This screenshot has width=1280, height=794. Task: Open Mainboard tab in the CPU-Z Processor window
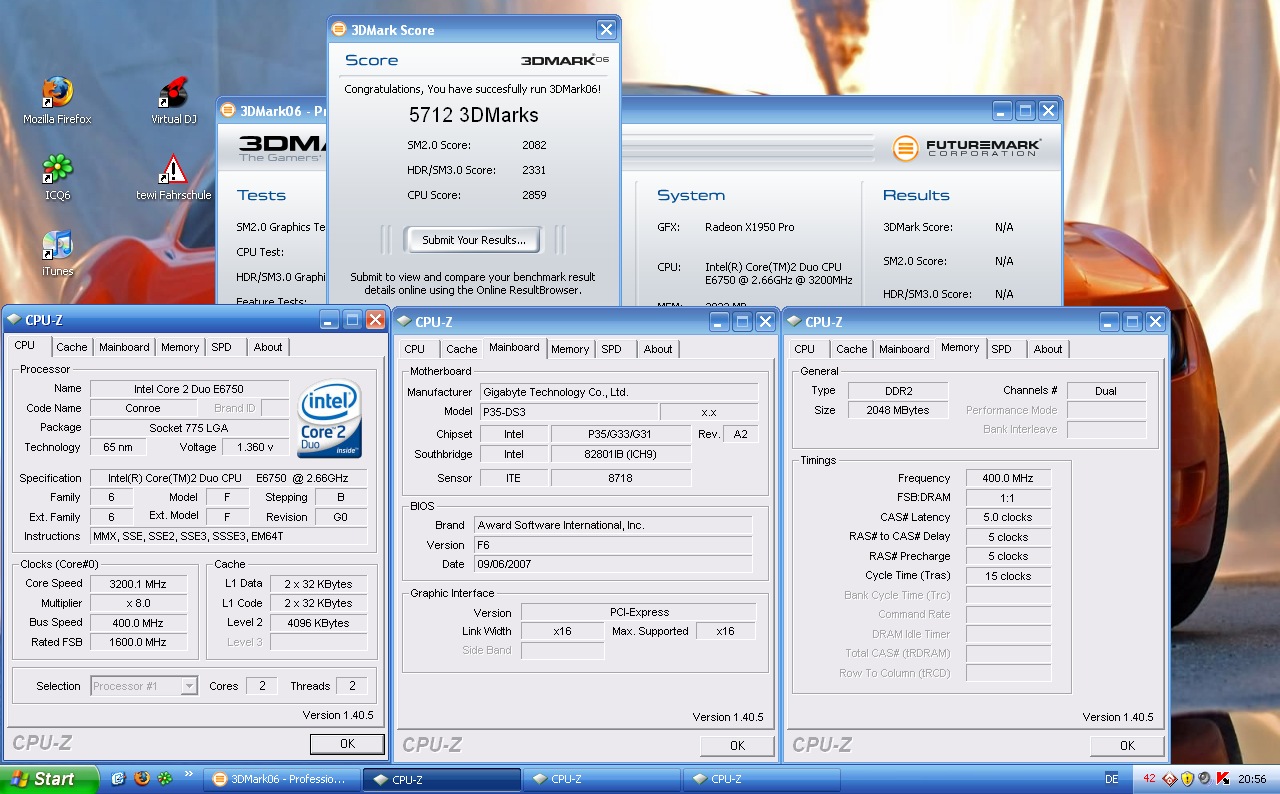click(124, 347)
